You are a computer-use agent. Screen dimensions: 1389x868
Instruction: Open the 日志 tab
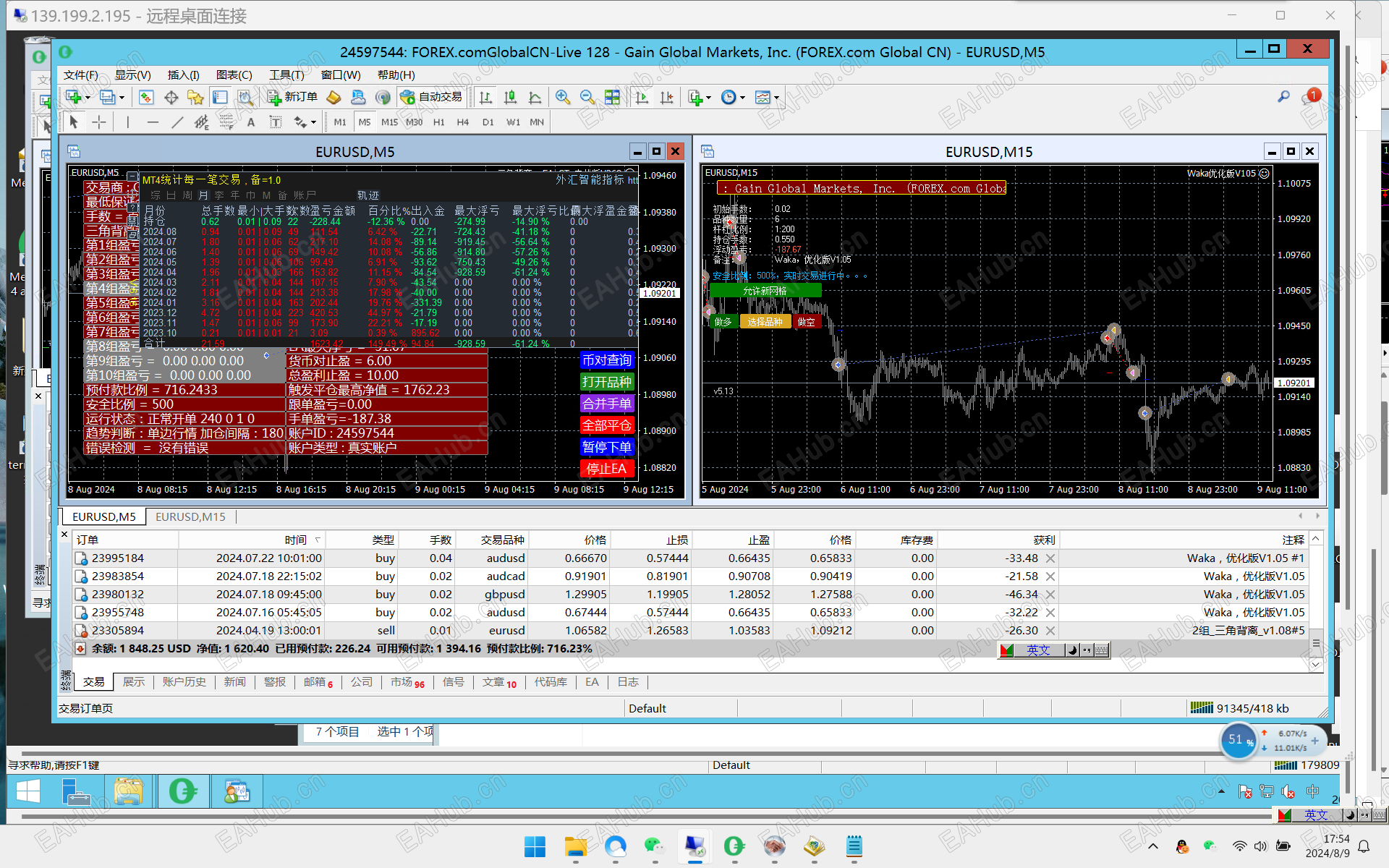[x=628, y=682]
